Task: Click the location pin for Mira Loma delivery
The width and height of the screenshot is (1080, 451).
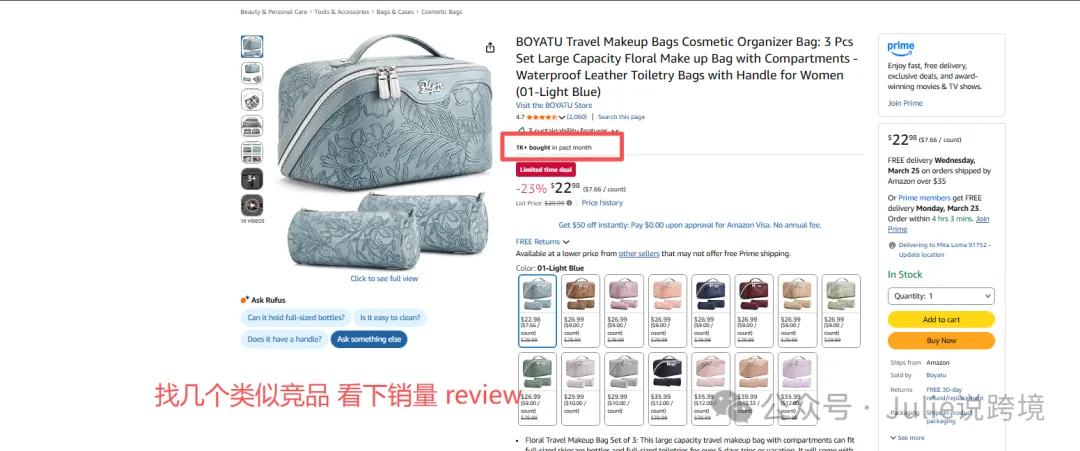Action: coord(892,245)
